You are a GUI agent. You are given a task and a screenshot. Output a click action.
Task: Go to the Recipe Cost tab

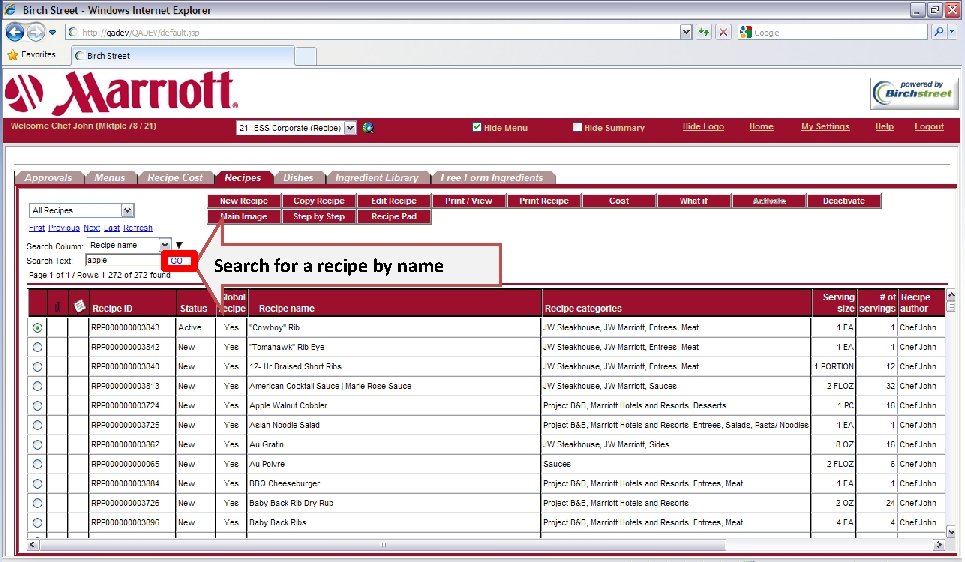click(175, 177)
